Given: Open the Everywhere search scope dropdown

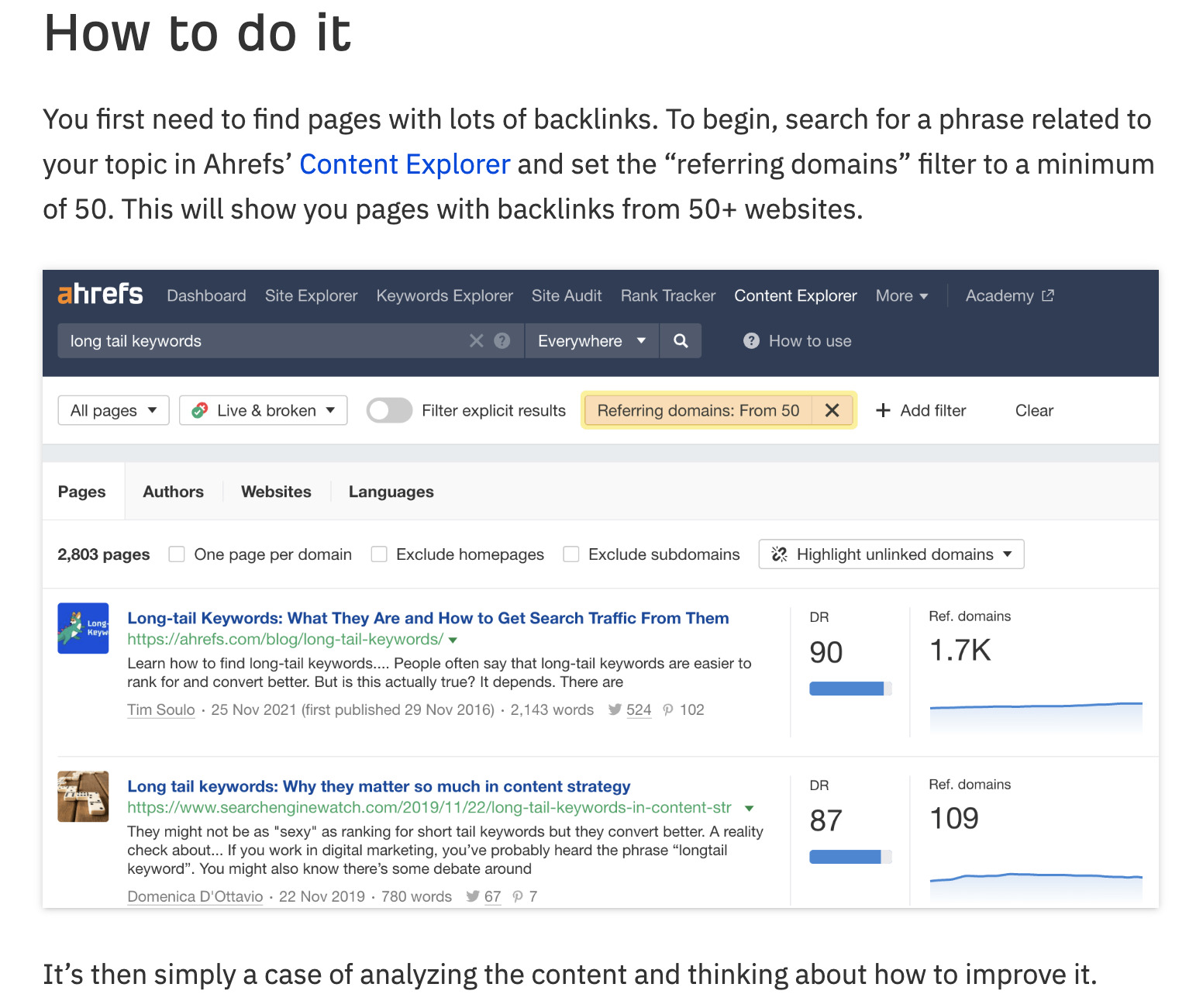Looking at the screenshot, I should (591, 340).
